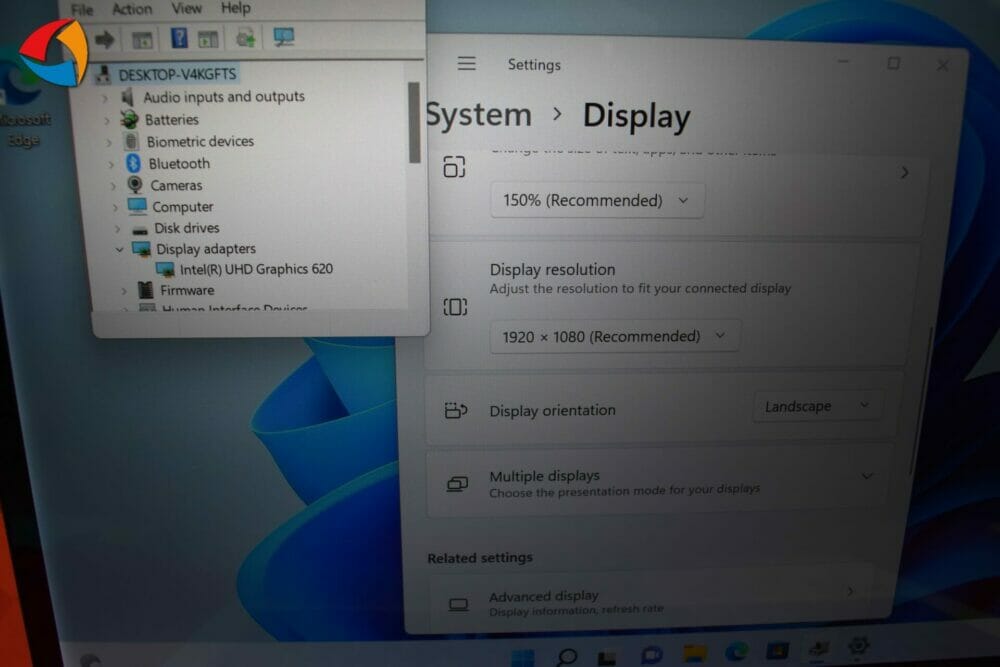The image size is (1000, 667).
Task: Select DESKTOP-V4KGFTS root node
Action: pos(177,75)
